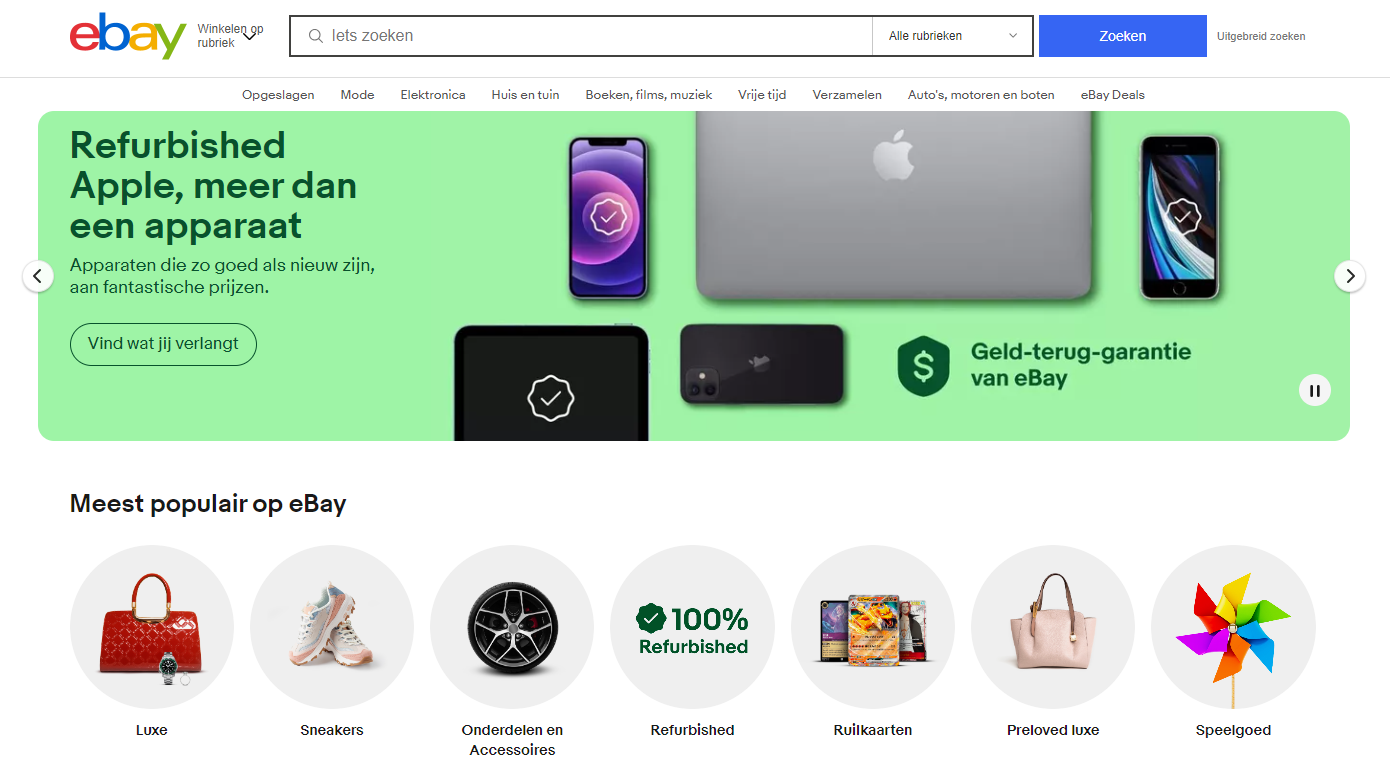Expand the Winkelen op rubriek dropdown
Viewport: 1390px width, 775px height.
(x=229, y=36)
